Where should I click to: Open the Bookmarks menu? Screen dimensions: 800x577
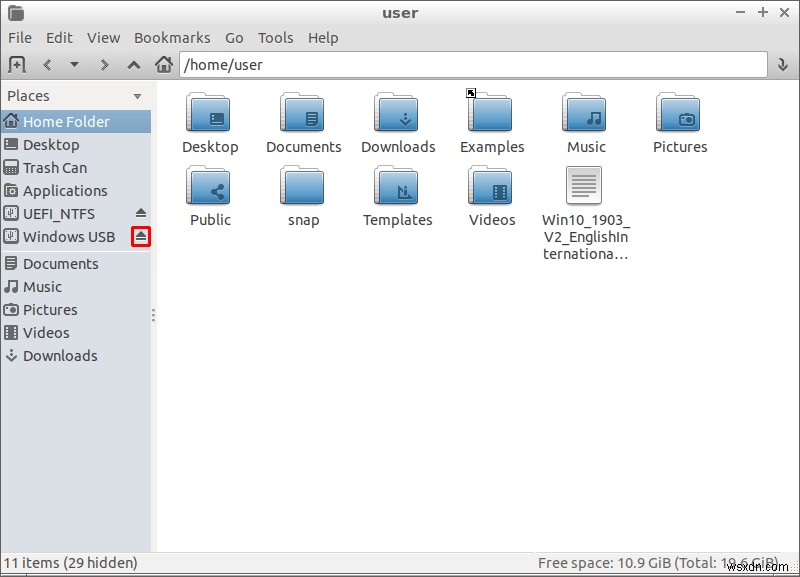172,38
